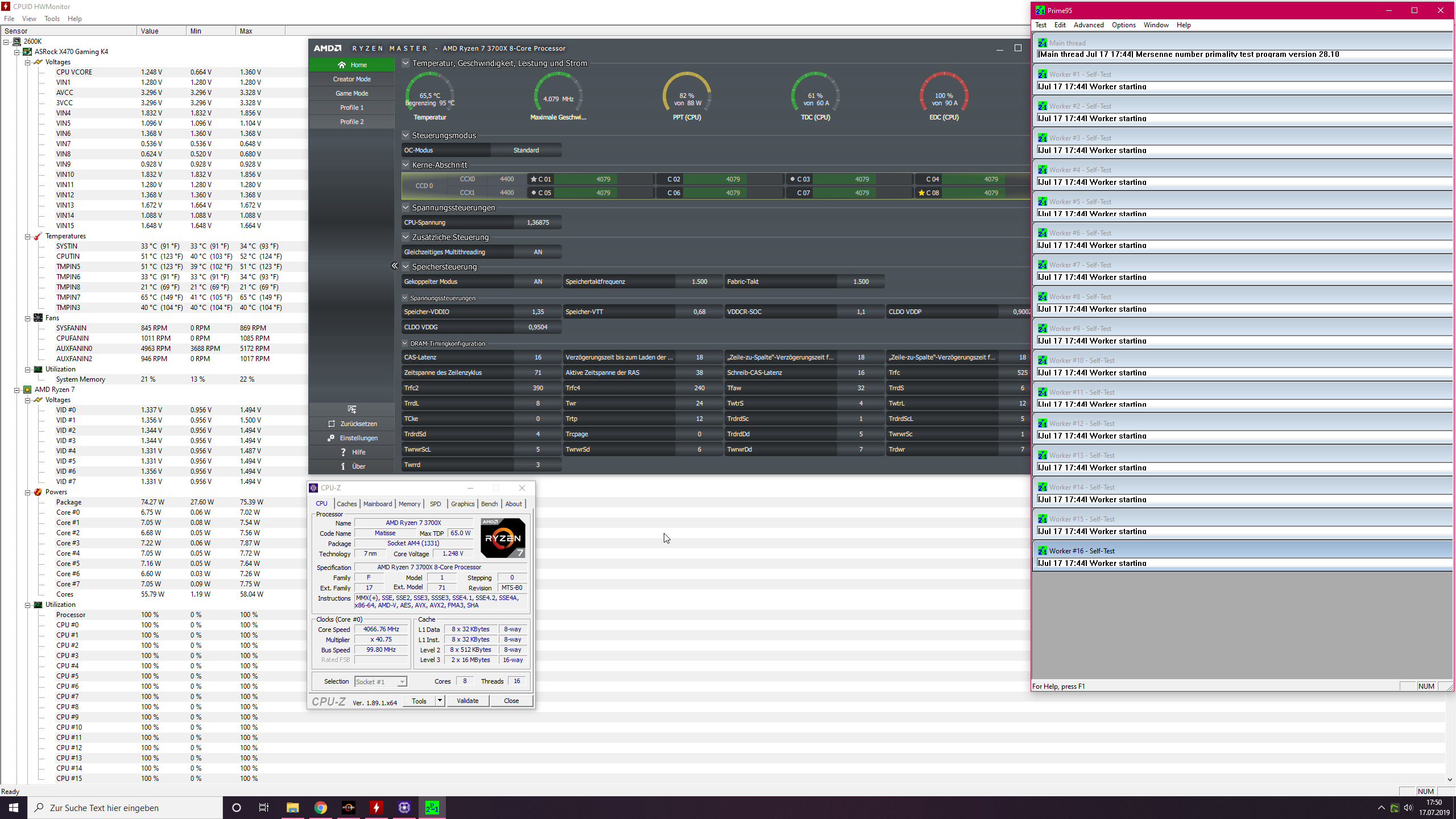Click the Cortana circle icon on taskbar
The image size is (1456, 819).
pos(237,808)
